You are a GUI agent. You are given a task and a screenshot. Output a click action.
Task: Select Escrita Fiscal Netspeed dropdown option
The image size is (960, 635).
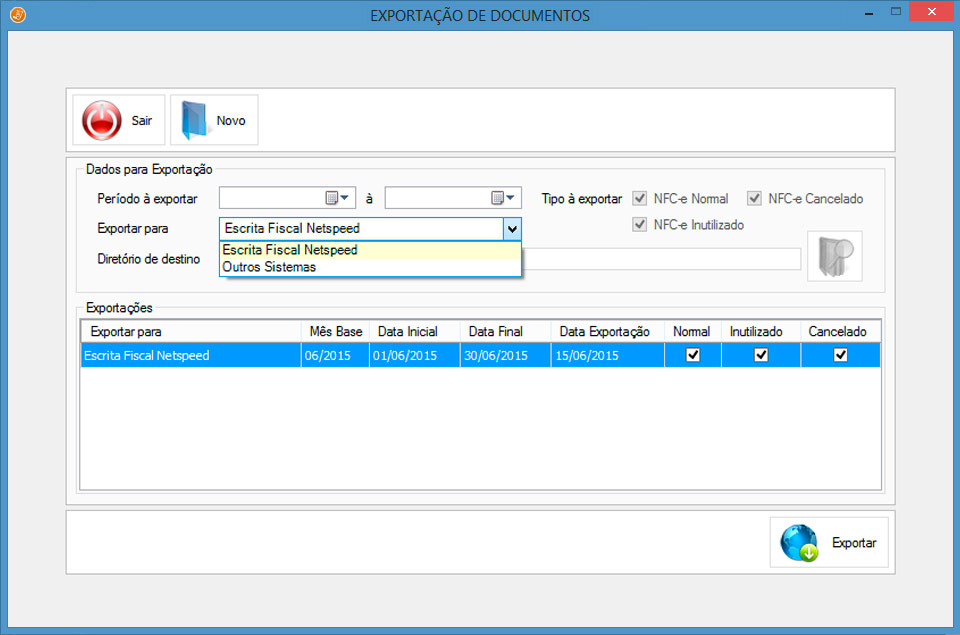pyautogui.click(x=370, y=250)
